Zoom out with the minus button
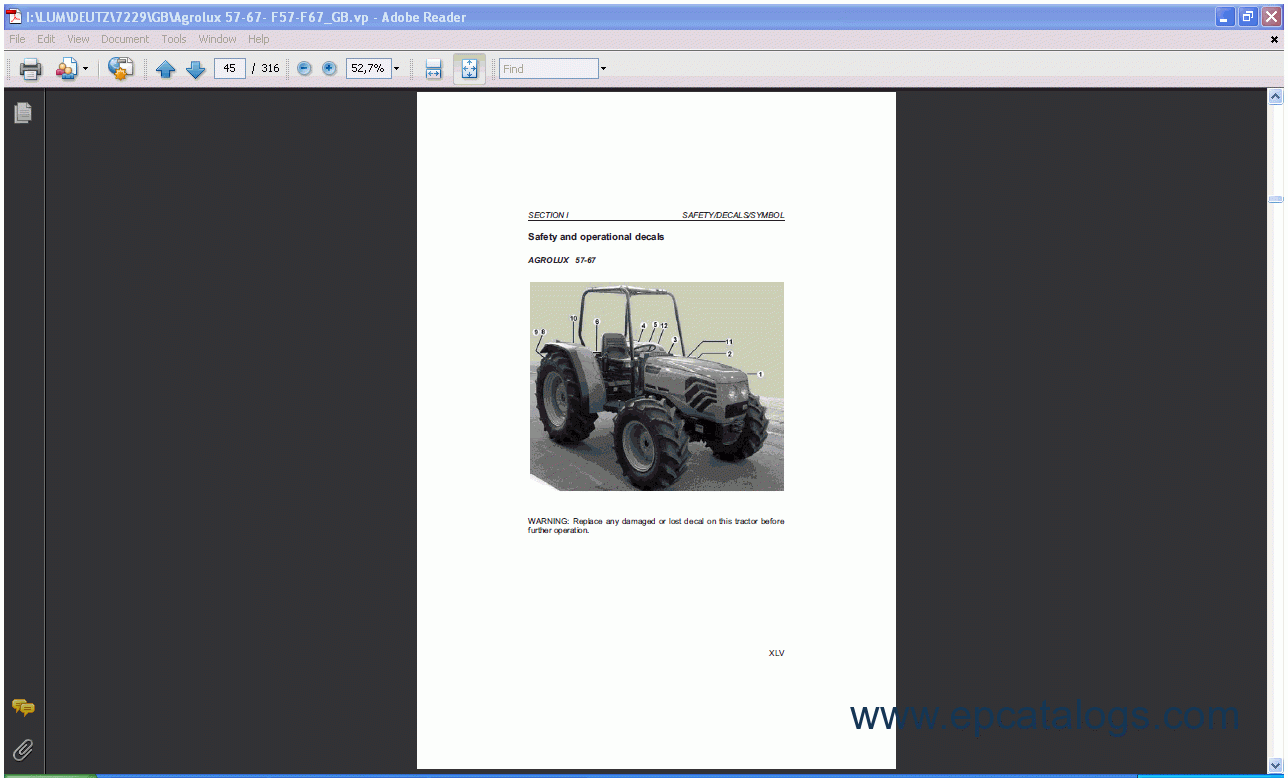The height and width of the screenshot is (778, 1288). pos(305,69)
